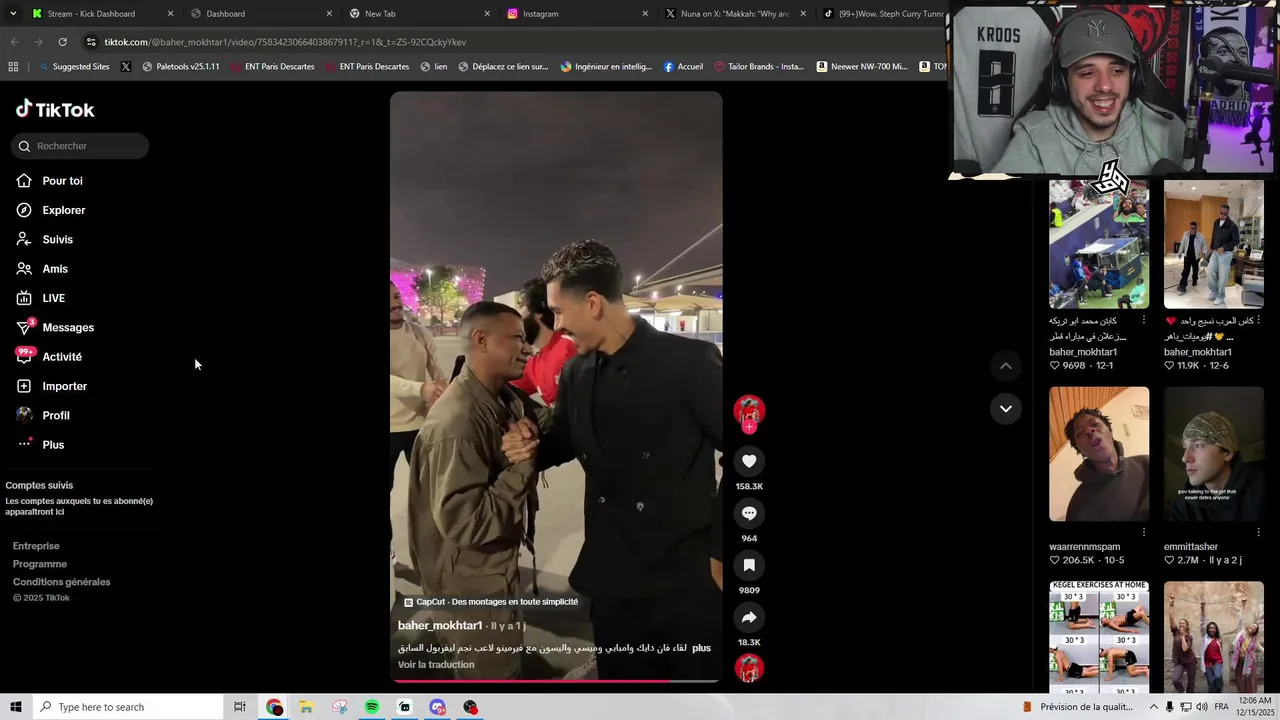This screenshot has width=1280, height=720.
Task: Open the CapCut montage banner
Action: (x=491, y=602)
